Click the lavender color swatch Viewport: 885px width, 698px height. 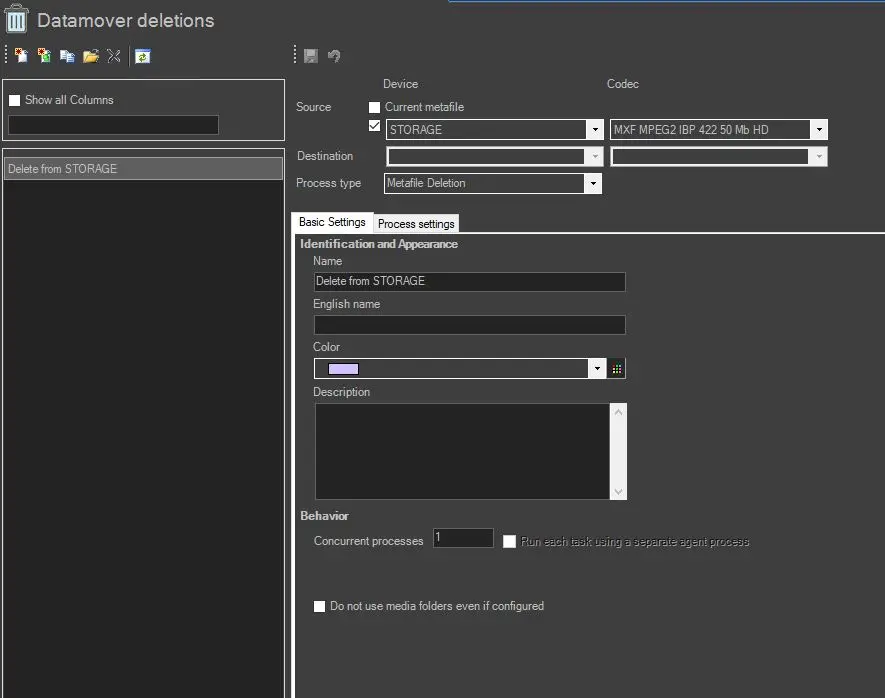tap(343, 369)
